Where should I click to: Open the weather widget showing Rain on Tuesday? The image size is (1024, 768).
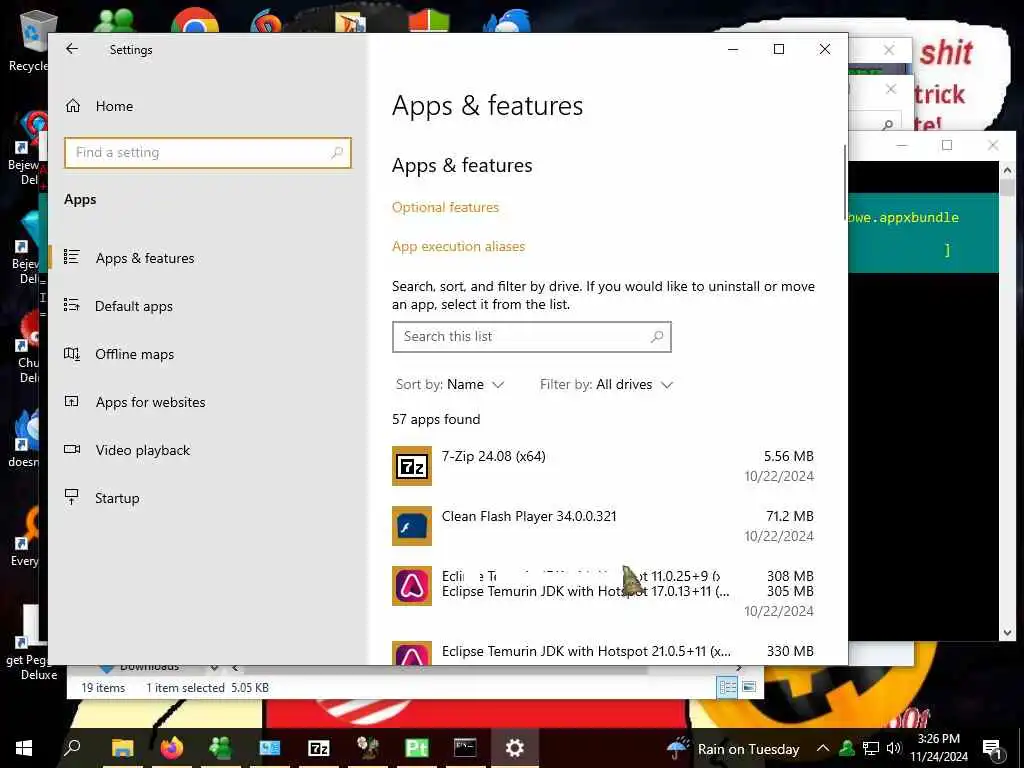coord(734,748)
